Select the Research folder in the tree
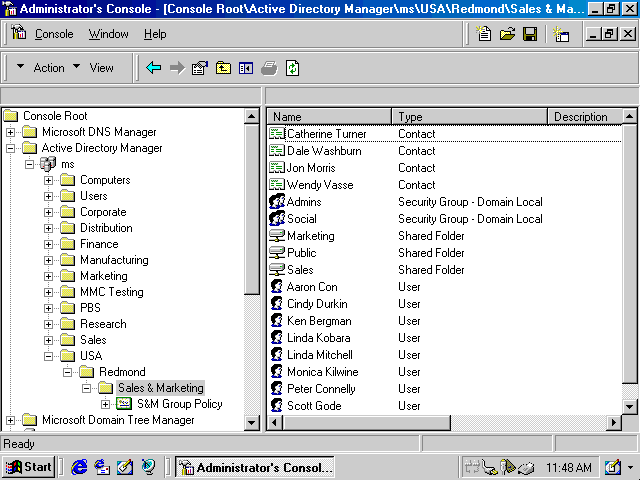 (x=103, y=324)
